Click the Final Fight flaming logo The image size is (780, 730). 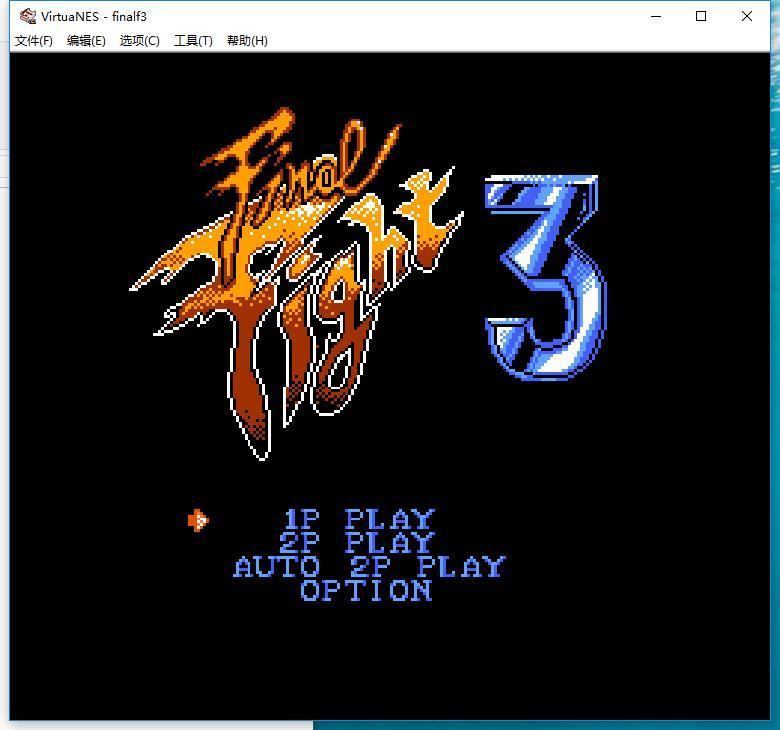[296, 284]
